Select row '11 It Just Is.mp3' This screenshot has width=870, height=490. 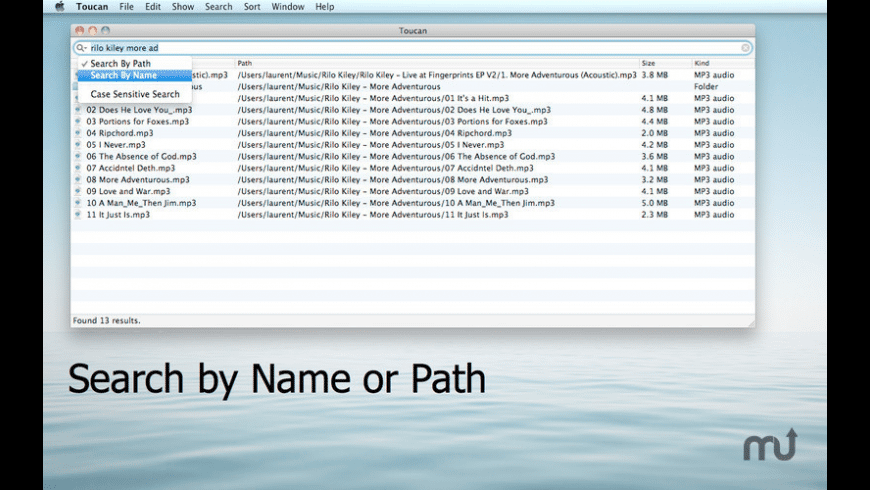click(413, 215)
